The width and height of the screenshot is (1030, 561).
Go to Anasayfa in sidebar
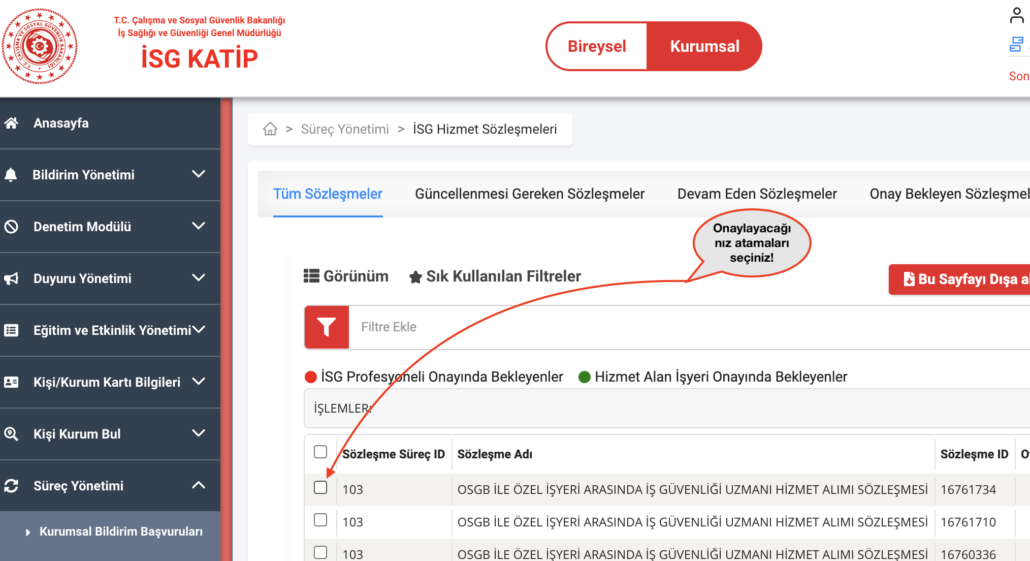click(x=61, y=123)
